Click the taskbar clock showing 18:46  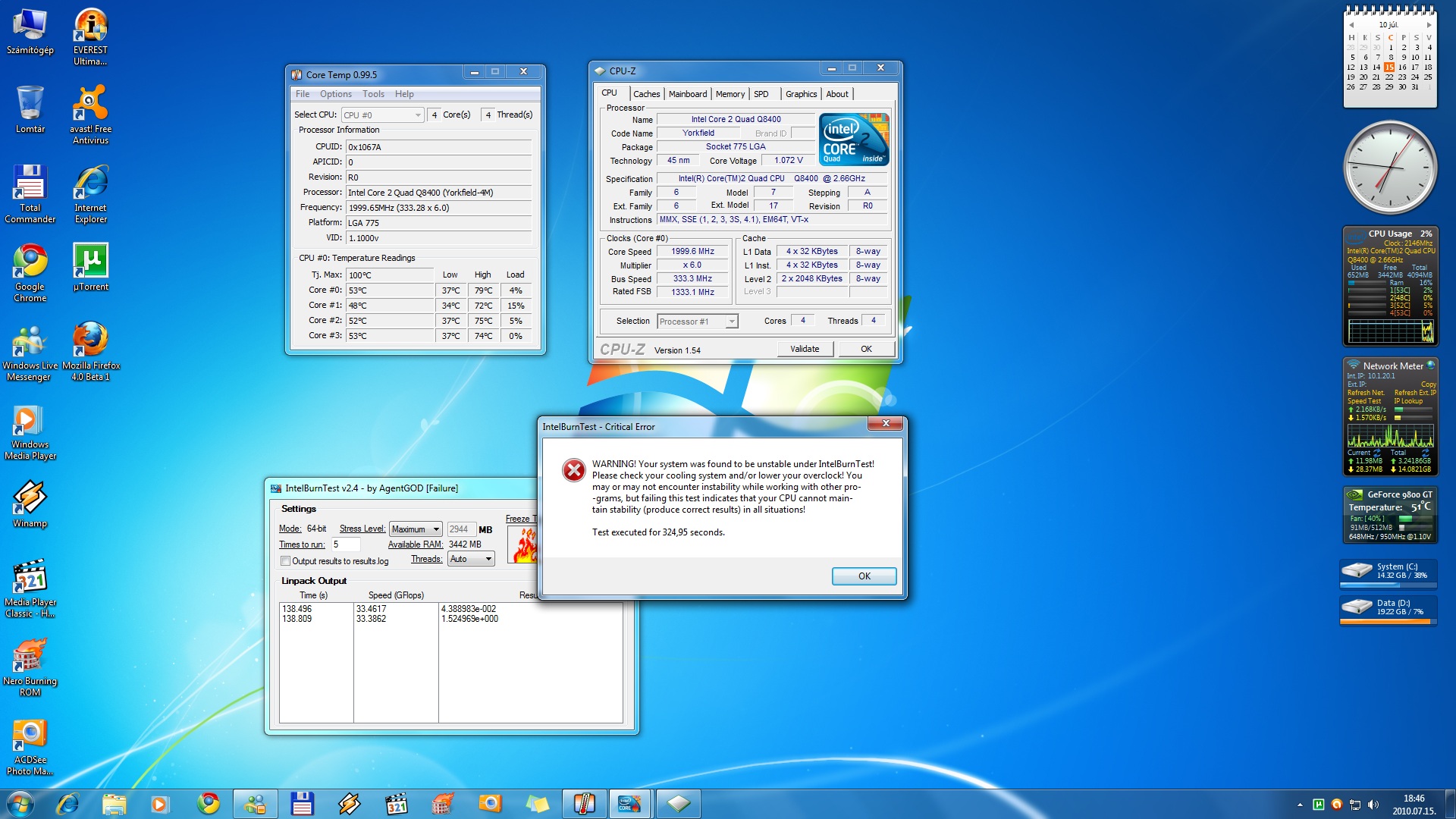[1414, 805]
